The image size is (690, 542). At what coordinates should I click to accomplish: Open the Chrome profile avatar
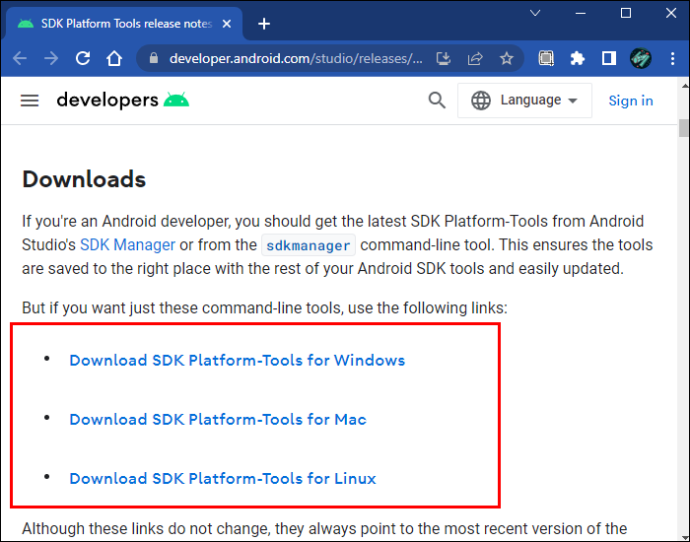[x=641, y=58]
